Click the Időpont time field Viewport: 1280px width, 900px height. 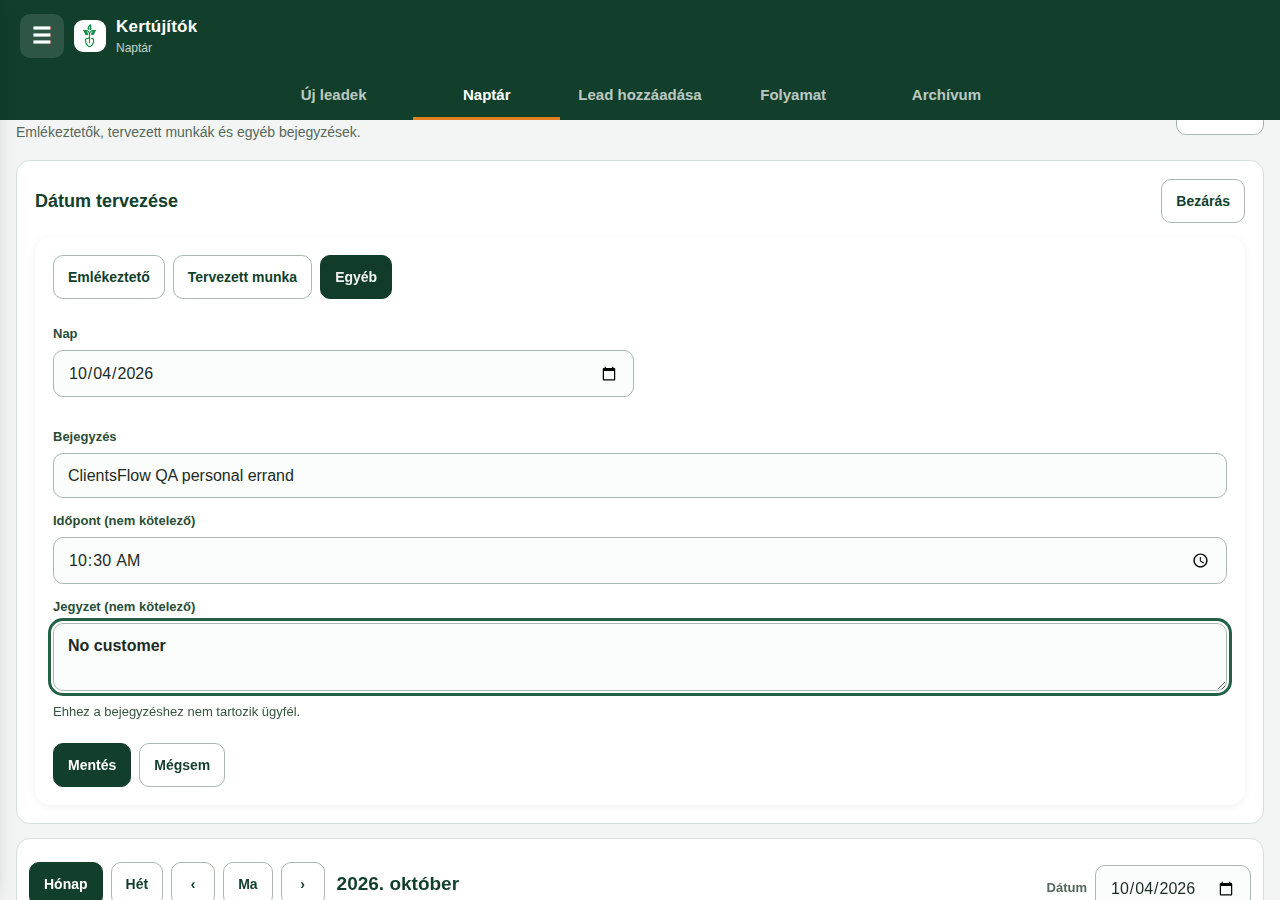pyautogui.click(x=640, y=561)
